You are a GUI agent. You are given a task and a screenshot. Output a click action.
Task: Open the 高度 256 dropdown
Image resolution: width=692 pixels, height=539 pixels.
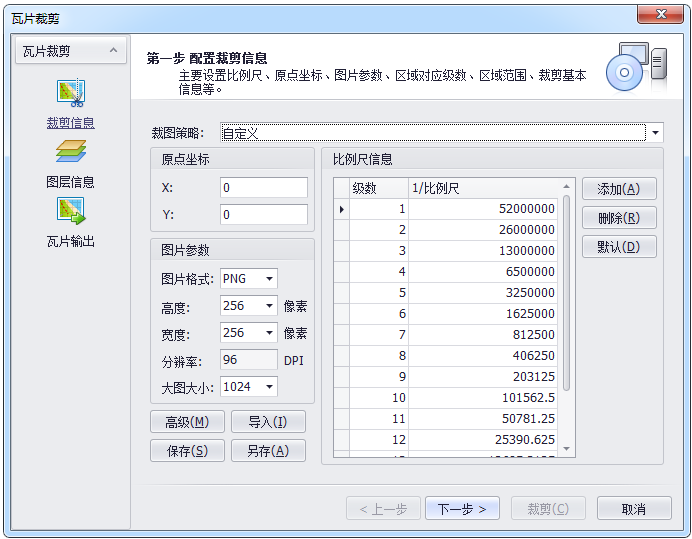[x=270, y=306]
